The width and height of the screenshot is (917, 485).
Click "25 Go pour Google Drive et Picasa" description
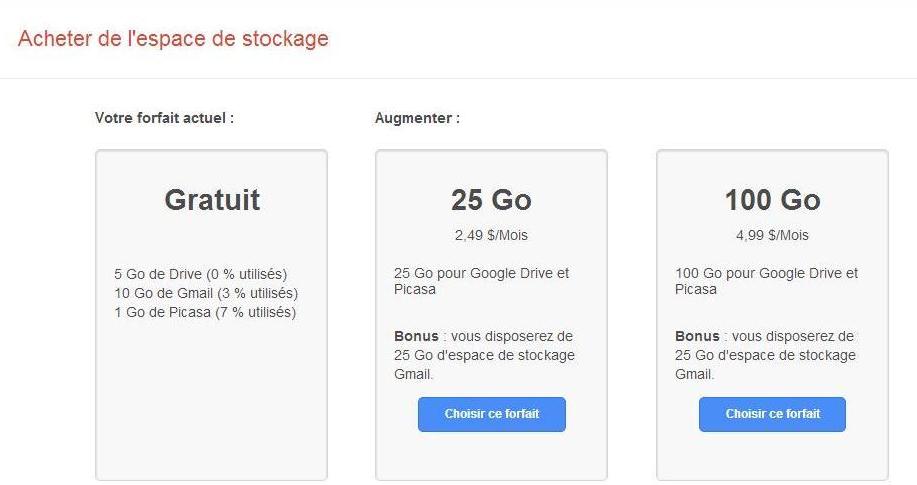(x=481, y=281)
